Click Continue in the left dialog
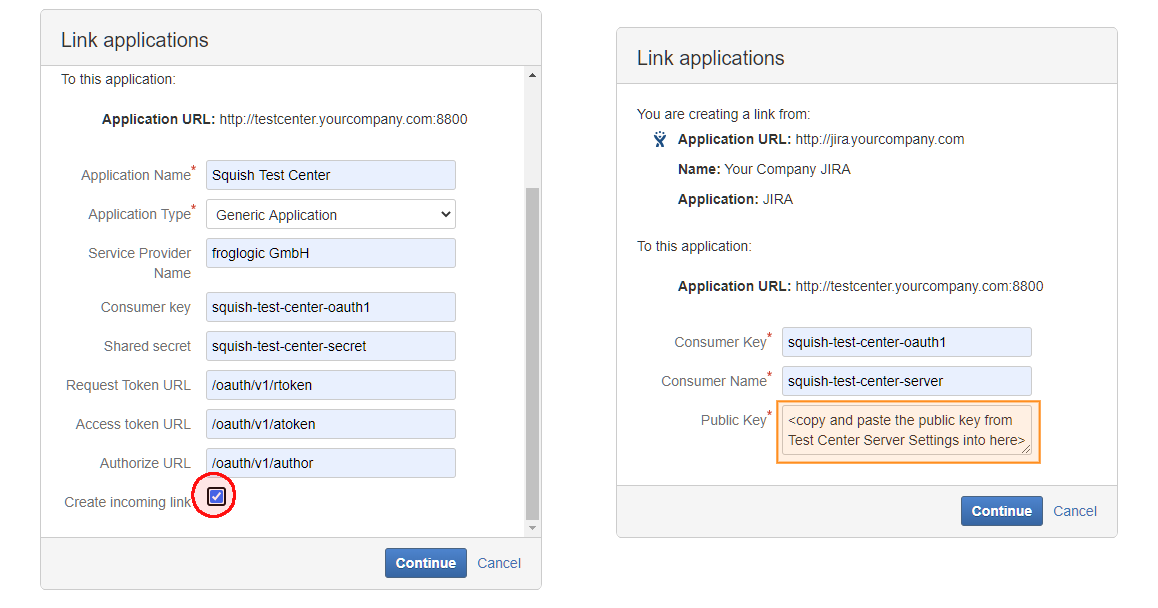This screenshot has width=1158, height=608. (x=426, y=563)
